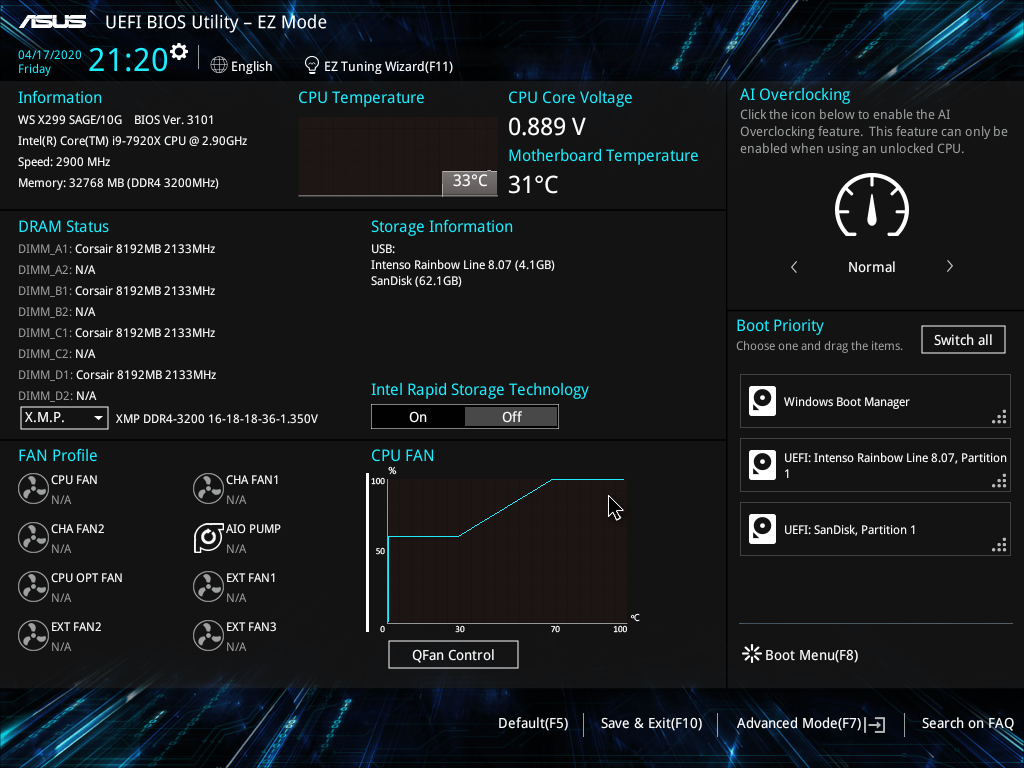
Task: Select UEFI: SanDisk, Partition 1 boot entry
Action: coord(874,529)
